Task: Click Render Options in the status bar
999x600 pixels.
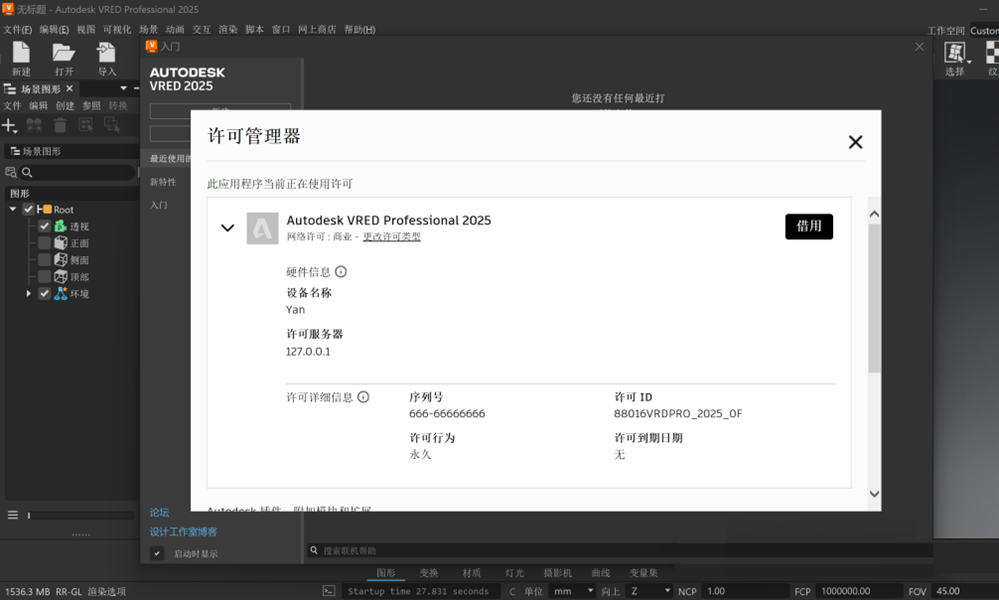Action: (106, 592)
